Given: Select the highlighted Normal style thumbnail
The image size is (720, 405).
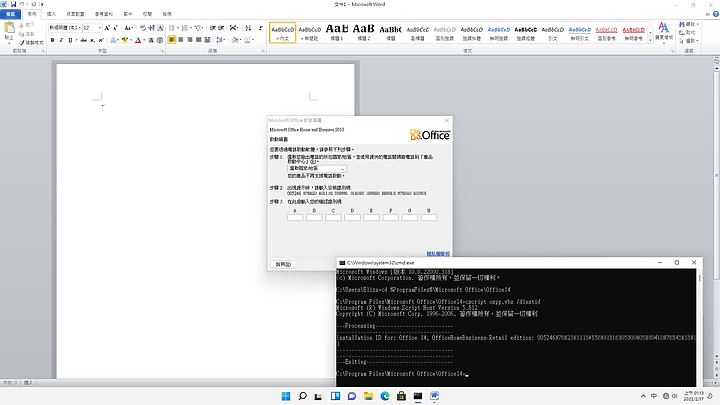Looking at the screenshot, I should (282, 32).
